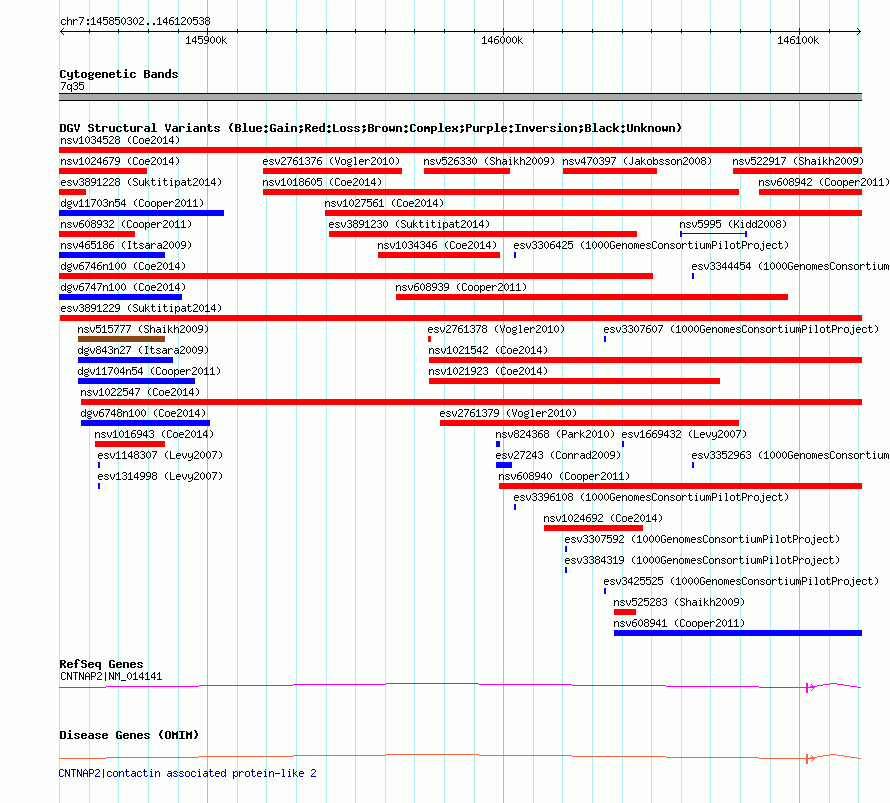Select nsv608940 (Cooper2011) label

564,476
